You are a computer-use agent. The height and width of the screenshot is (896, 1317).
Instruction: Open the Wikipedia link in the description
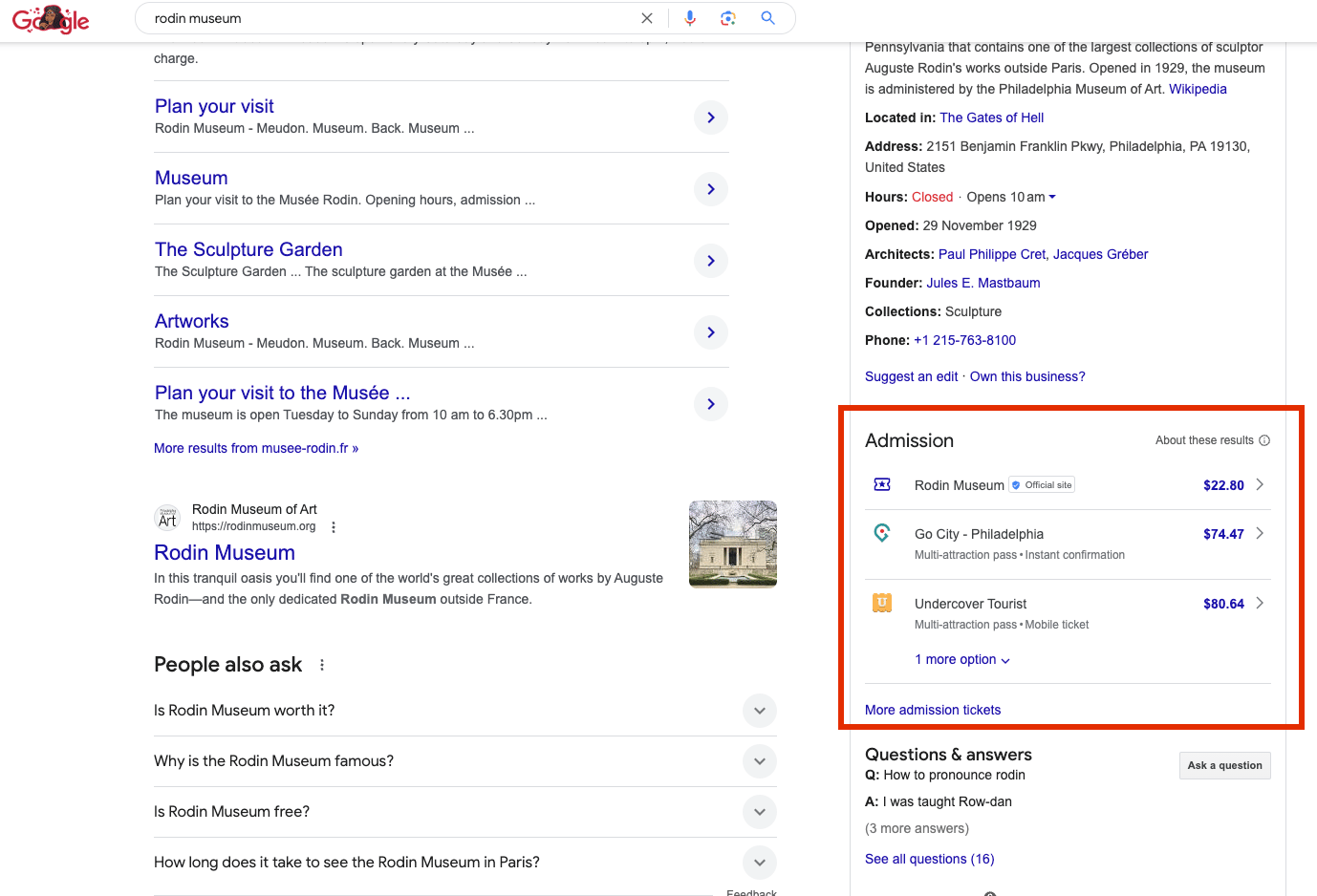[x=1198, y=89]
